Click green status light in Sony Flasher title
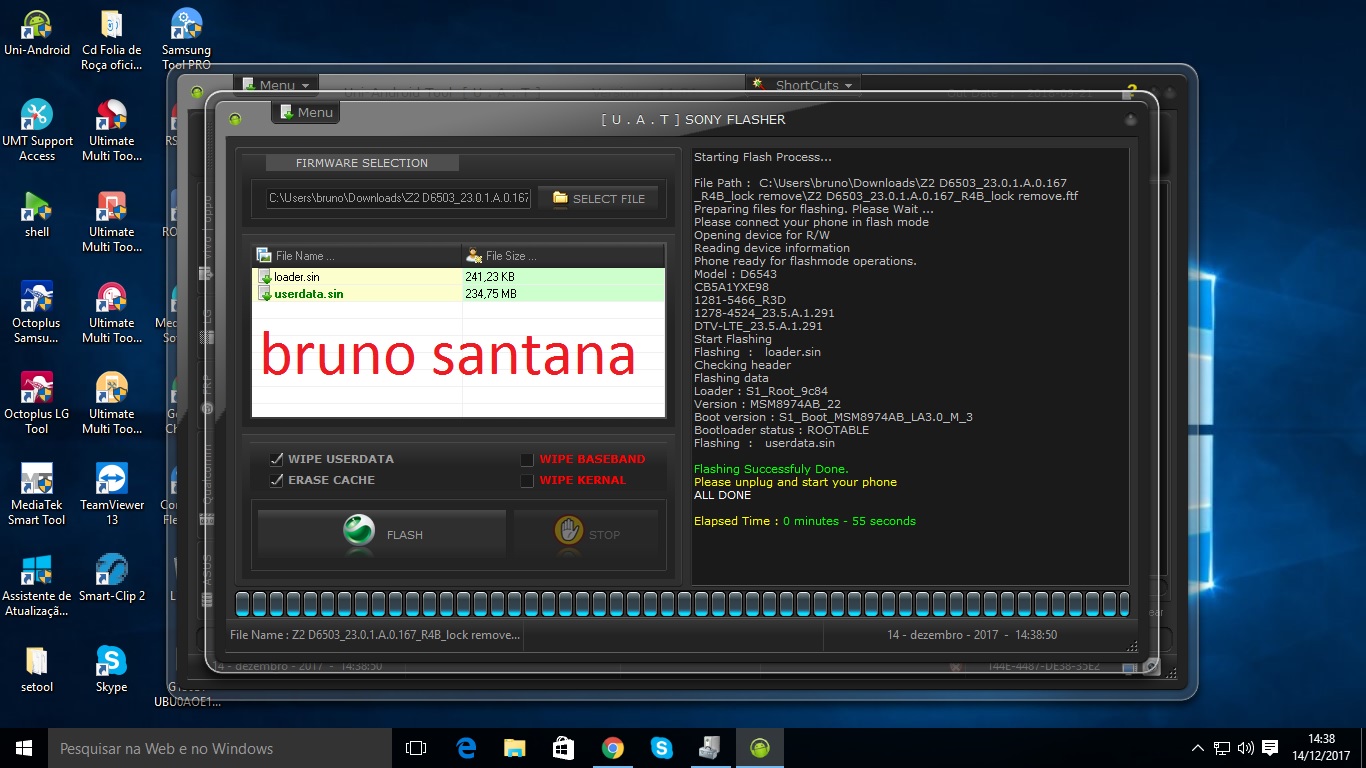Screen dimensions: 1366x768 pyautogui.click(x=235, y=119)
